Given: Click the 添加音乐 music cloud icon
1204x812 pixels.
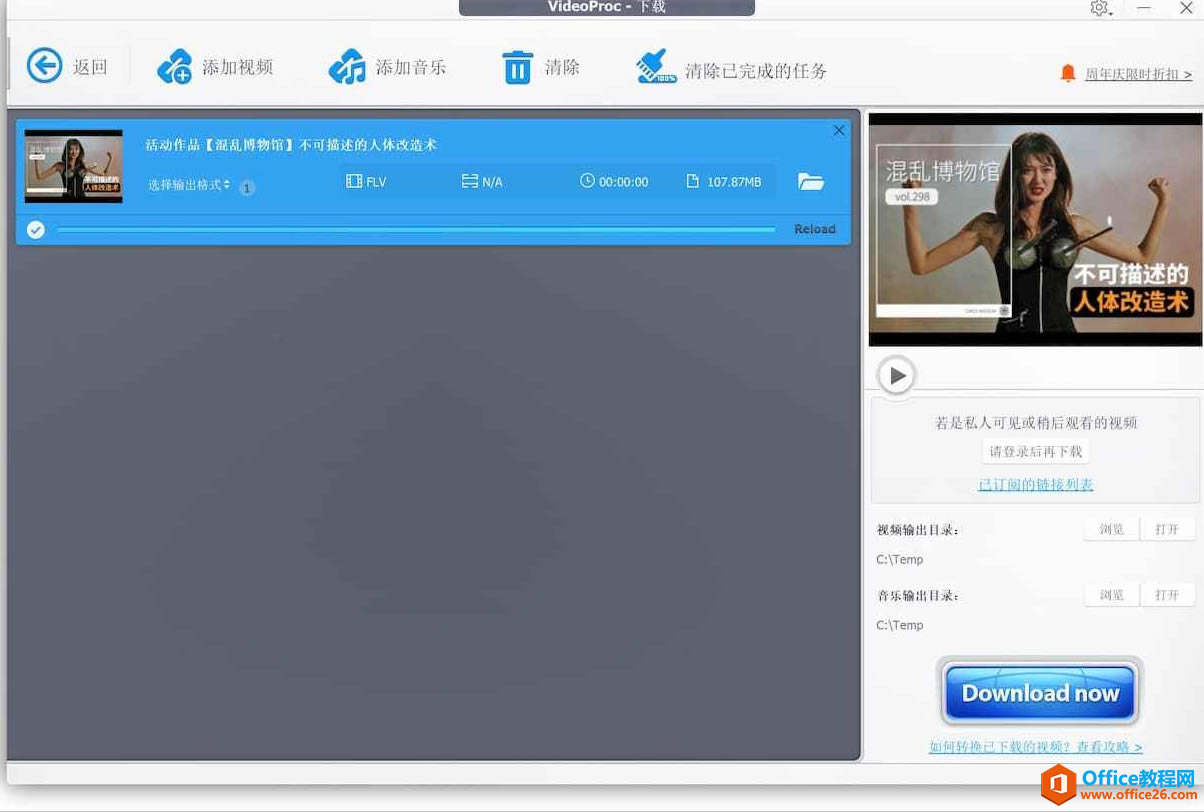Looking at the screenshot, I should [347, 67].
